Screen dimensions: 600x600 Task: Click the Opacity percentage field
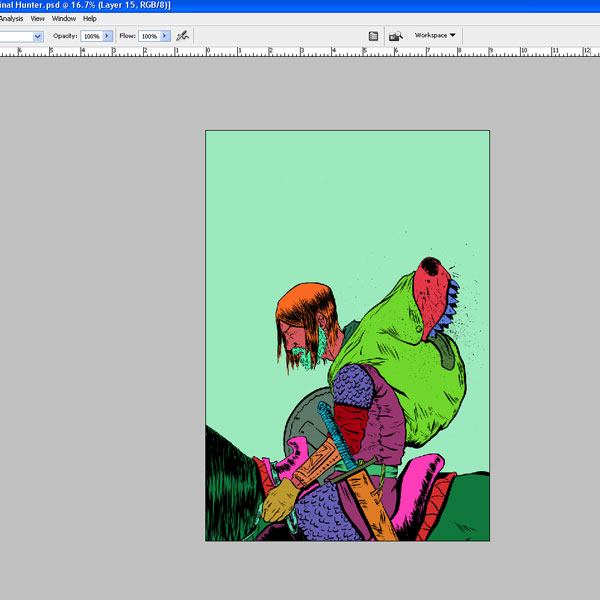point(91,36)
